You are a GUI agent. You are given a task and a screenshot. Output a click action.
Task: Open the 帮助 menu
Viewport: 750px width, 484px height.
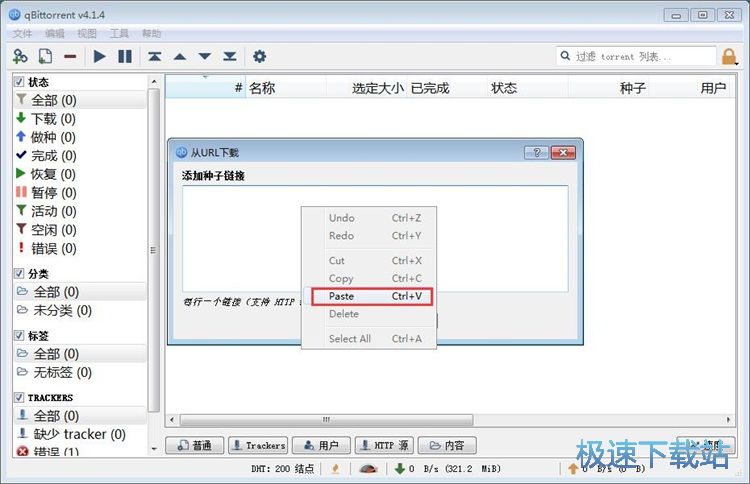point(151,33)
